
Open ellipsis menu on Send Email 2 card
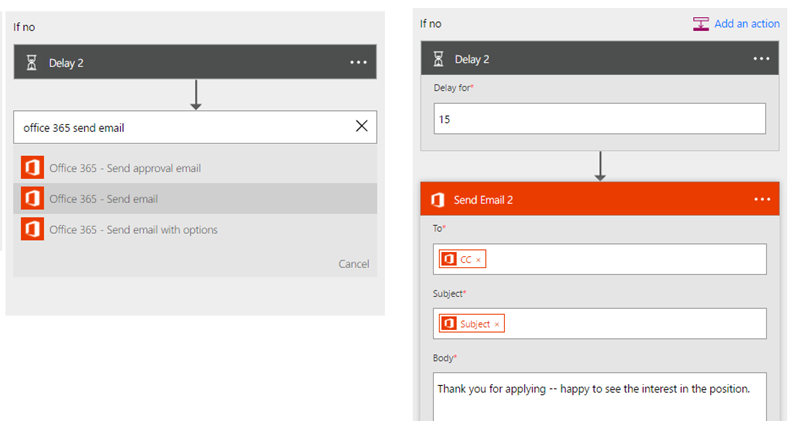762,199
